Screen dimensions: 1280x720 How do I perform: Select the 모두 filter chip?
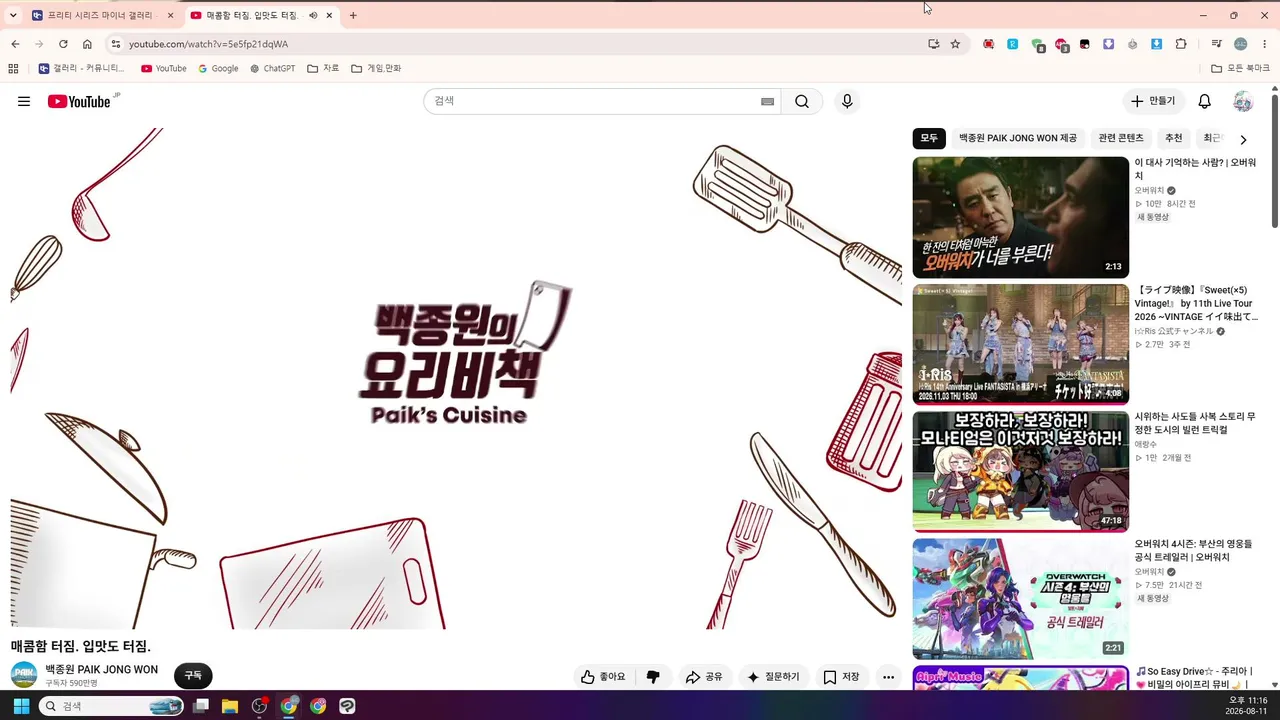[930, 138]
